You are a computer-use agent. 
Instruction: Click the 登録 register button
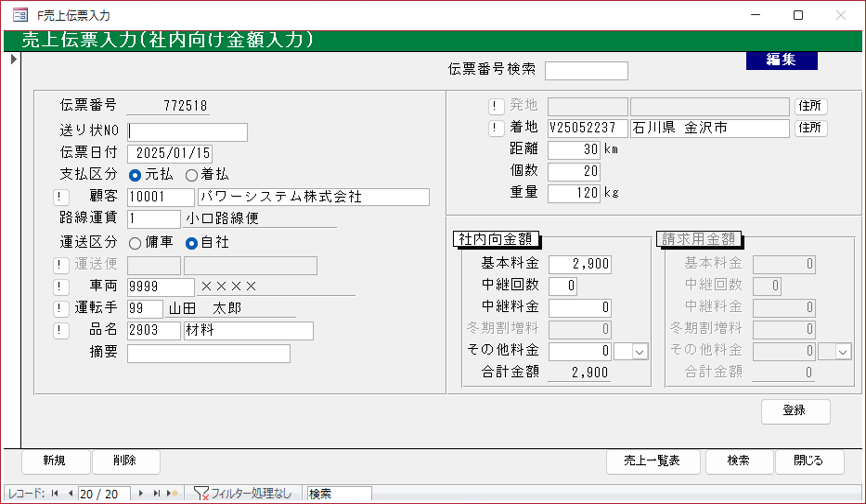795,411
